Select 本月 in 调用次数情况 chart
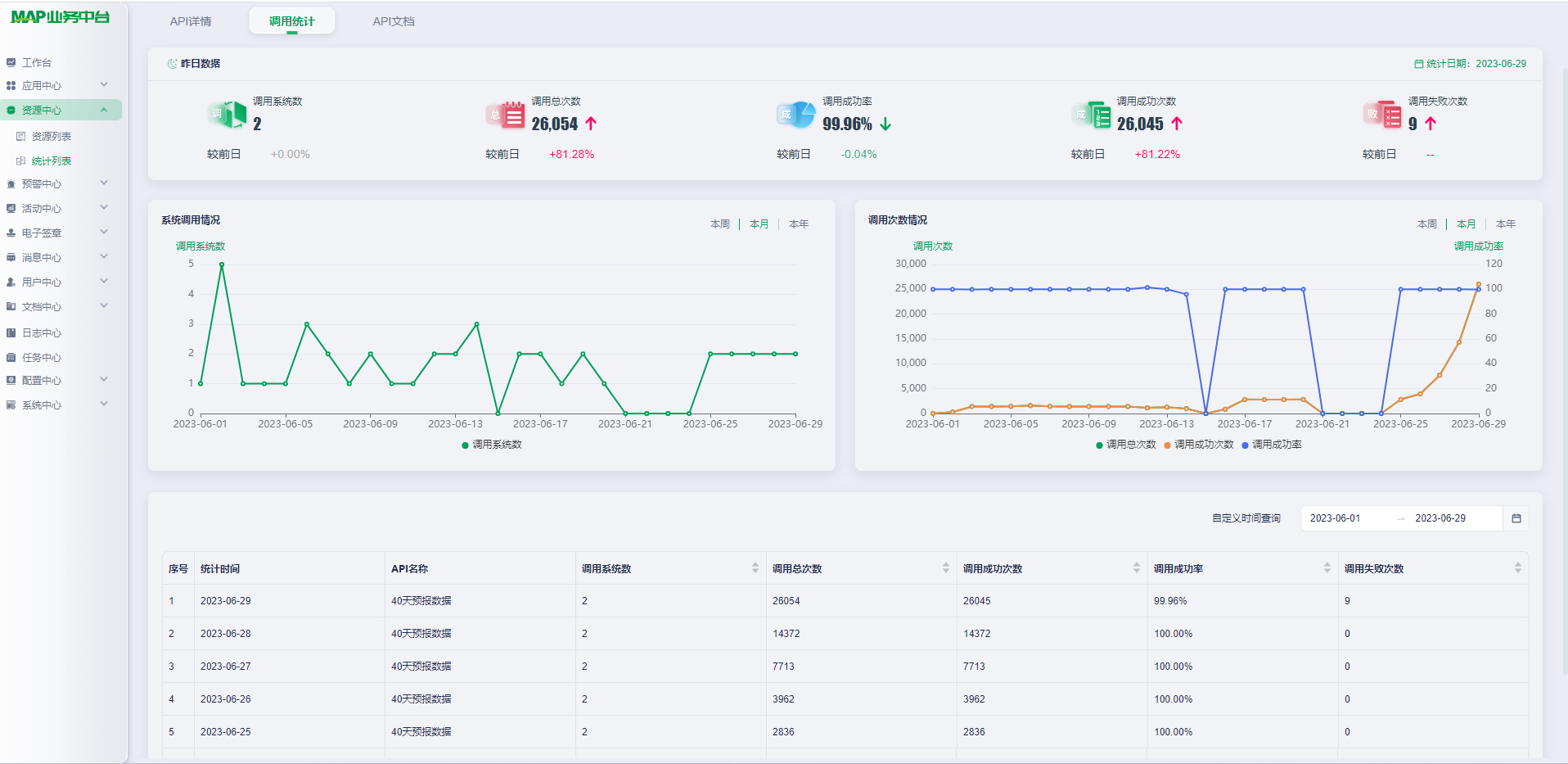 [1467, 224]
